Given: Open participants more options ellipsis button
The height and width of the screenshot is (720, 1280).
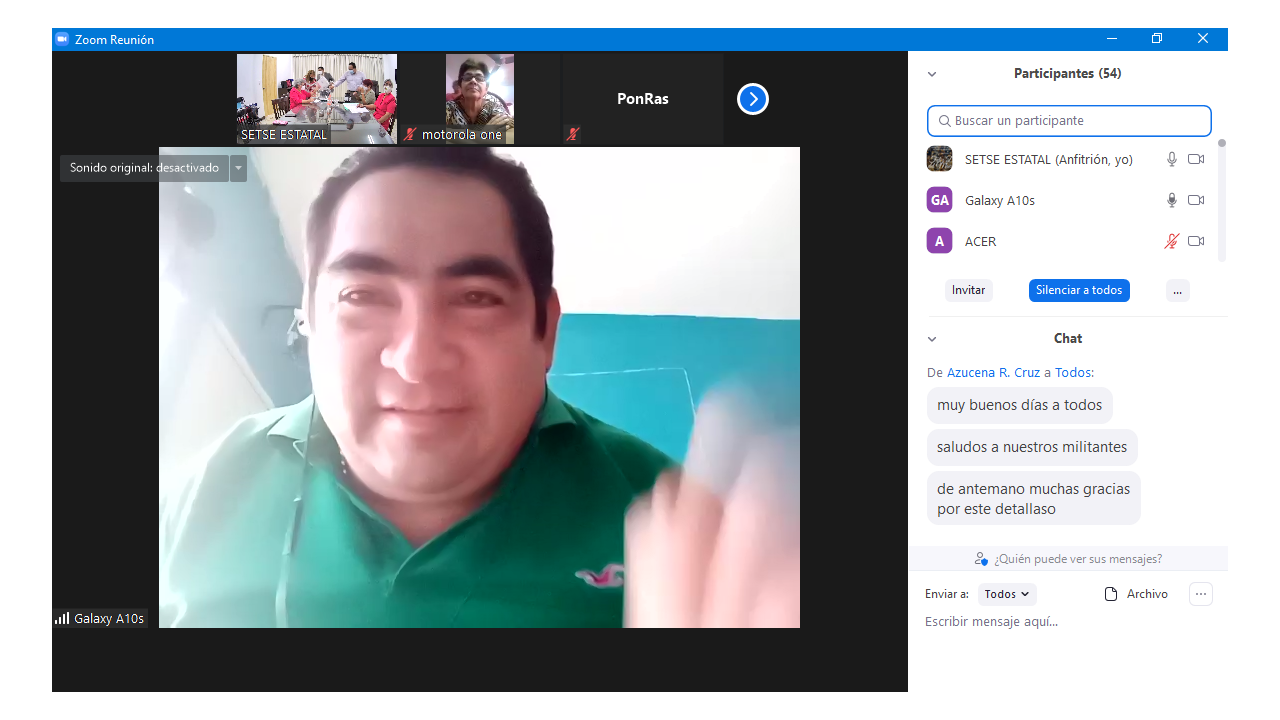Looking at the screenshot, I should [x=1178, y=290].
